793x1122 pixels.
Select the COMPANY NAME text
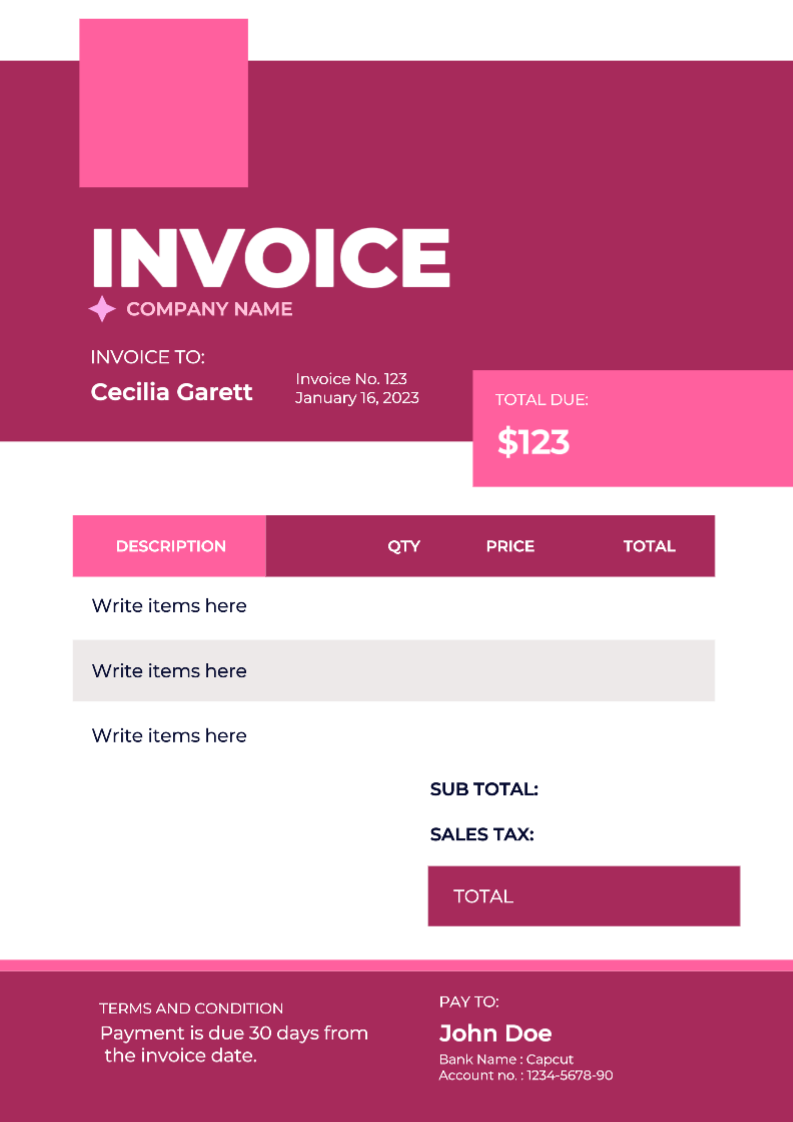point(209,309)
